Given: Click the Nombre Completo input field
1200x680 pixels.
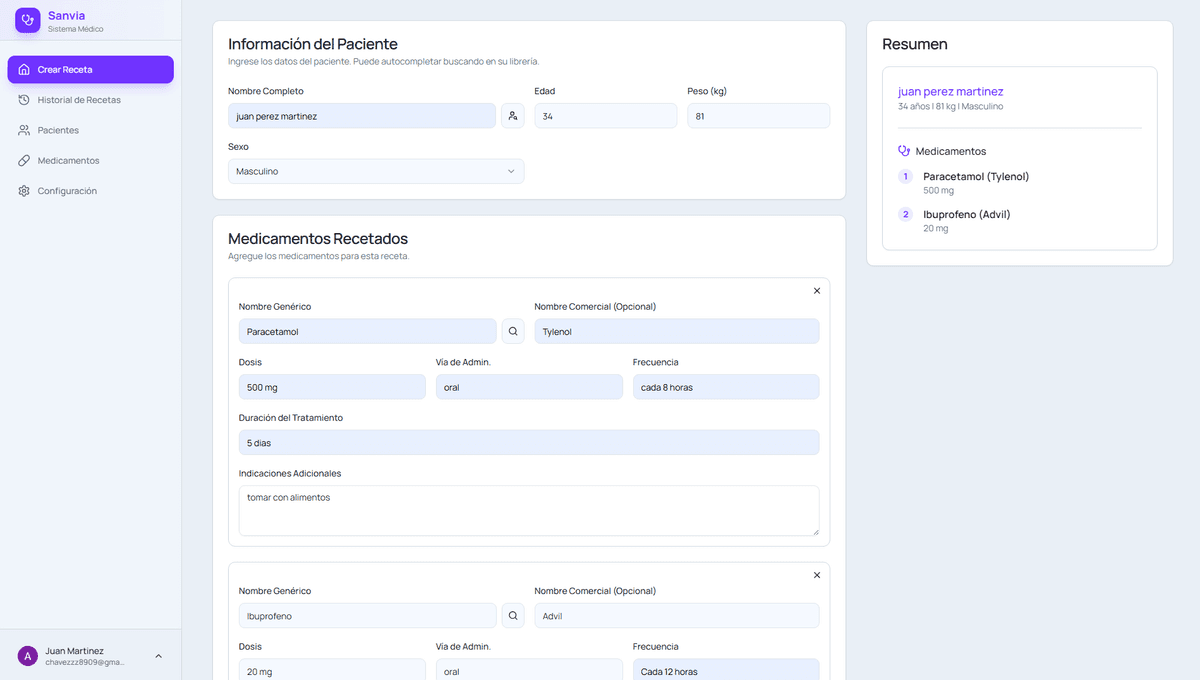Looking at the screenshot, I should point(361,116).
